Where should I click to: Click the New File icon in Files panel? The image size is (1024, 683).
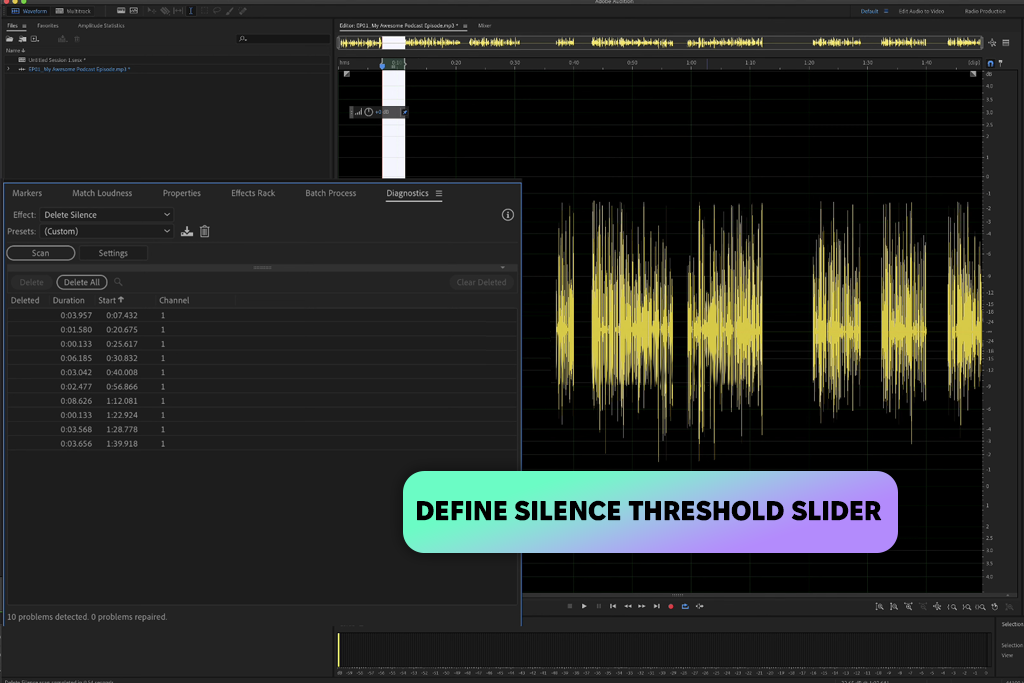pyautogui.click(x=35, y=39)
